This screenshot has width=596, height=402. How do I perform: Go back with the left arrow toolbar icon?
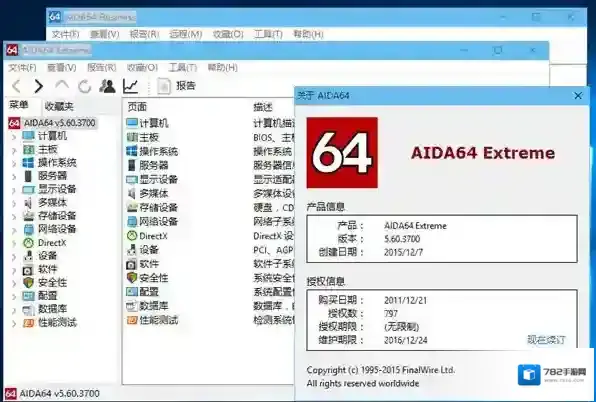16,86
